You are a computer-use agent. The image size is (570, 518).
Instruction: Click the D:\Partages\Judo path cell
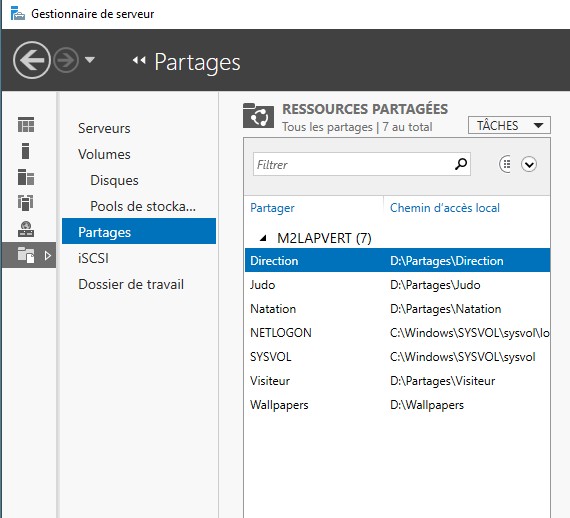pyautogui.click(x=435, y=285)
